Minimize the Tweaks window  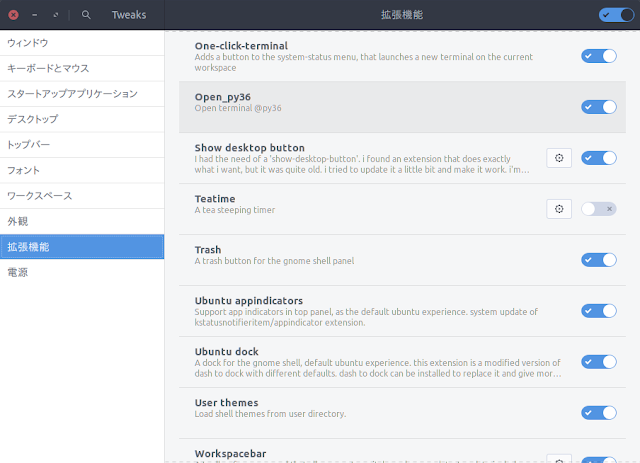click(x=35, y=15)
